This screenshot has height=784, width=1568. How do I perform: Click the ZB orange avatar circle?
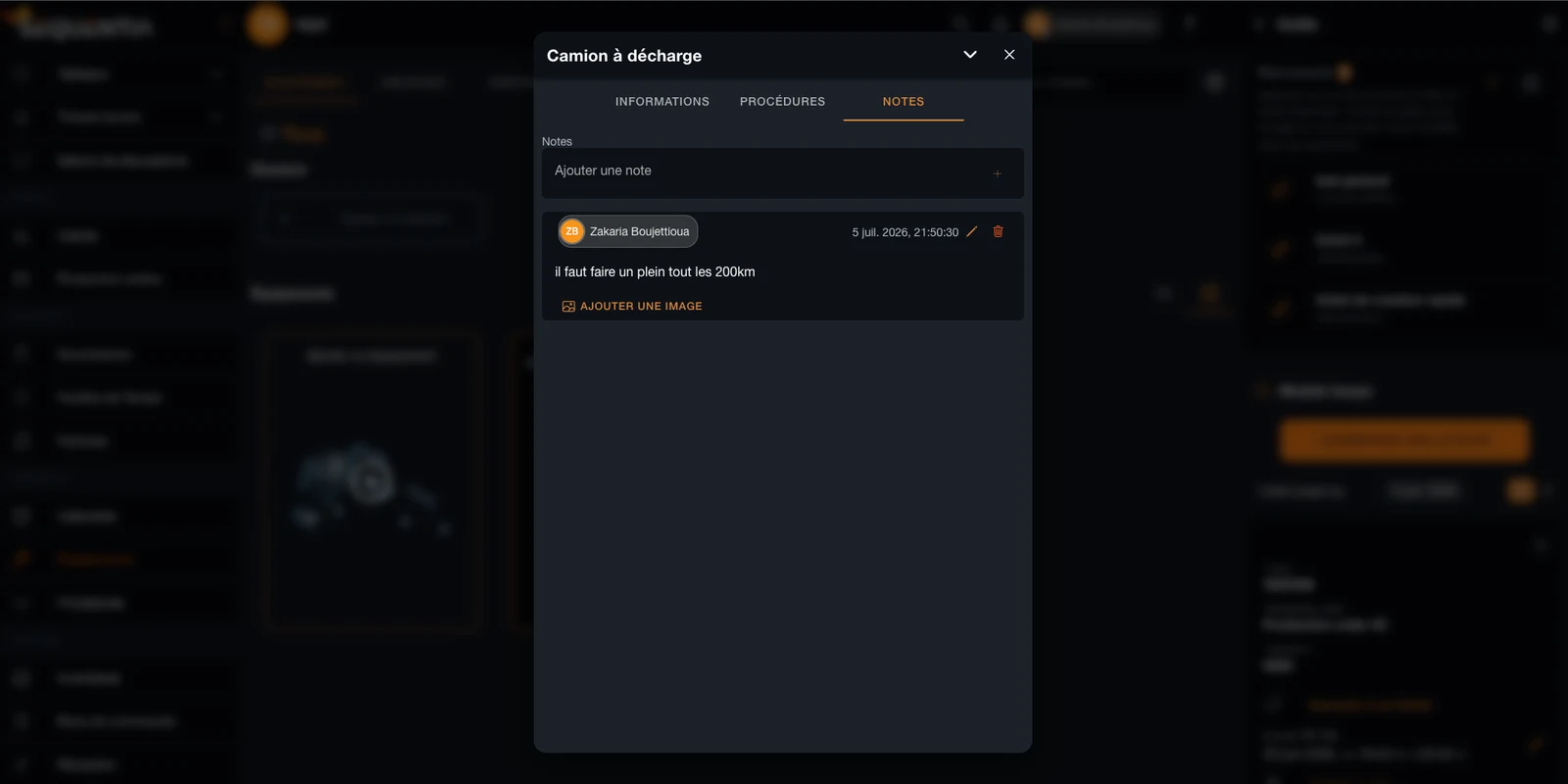click(x=572, y=231)
